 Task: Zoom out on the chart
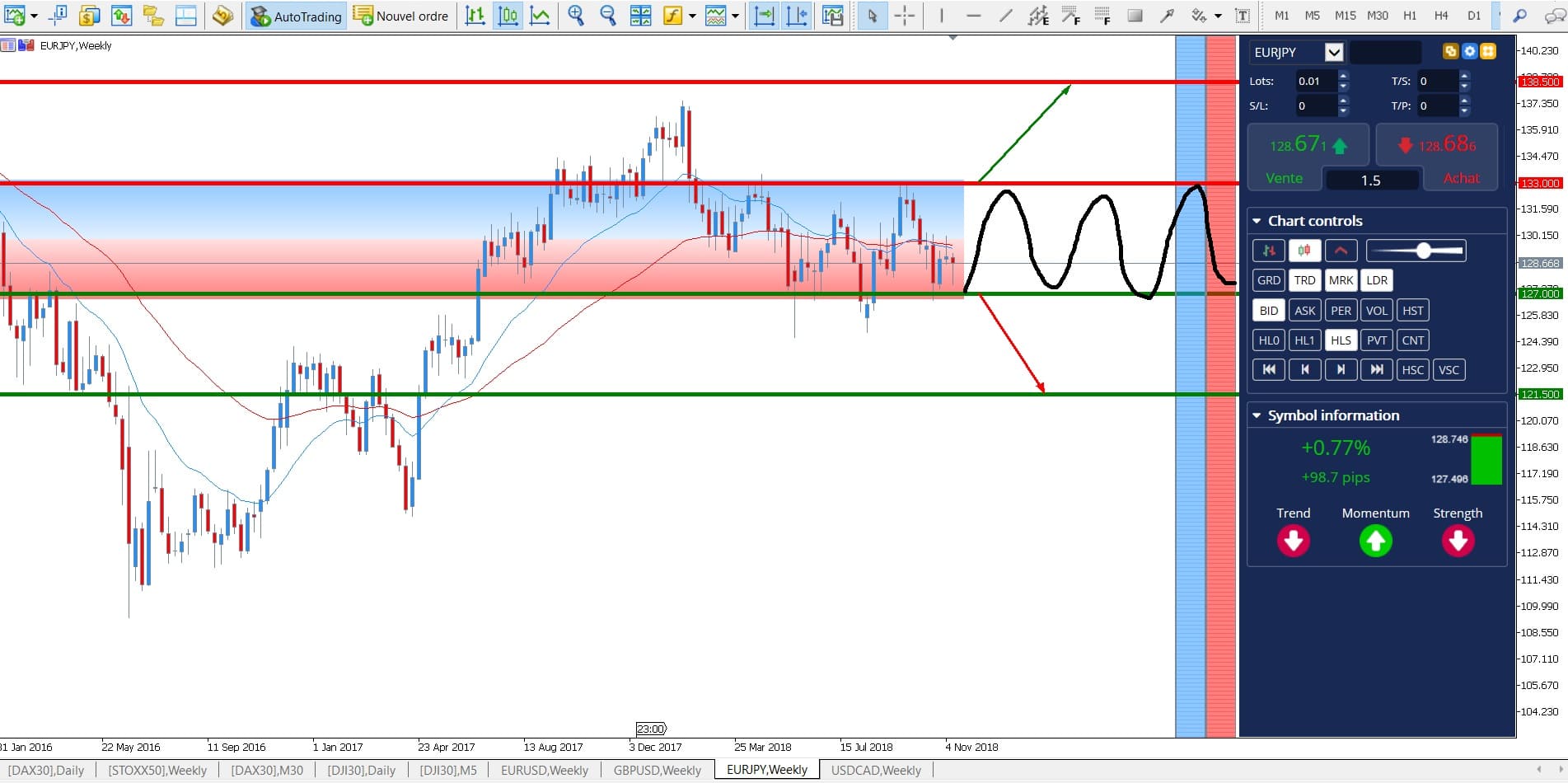[607, 16]
